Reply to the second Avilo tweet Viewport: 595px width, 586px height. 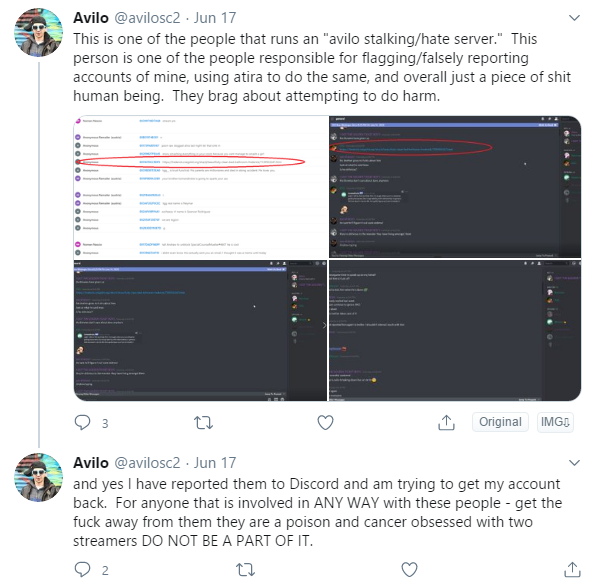pyautogui.click(x=82, y=569)
